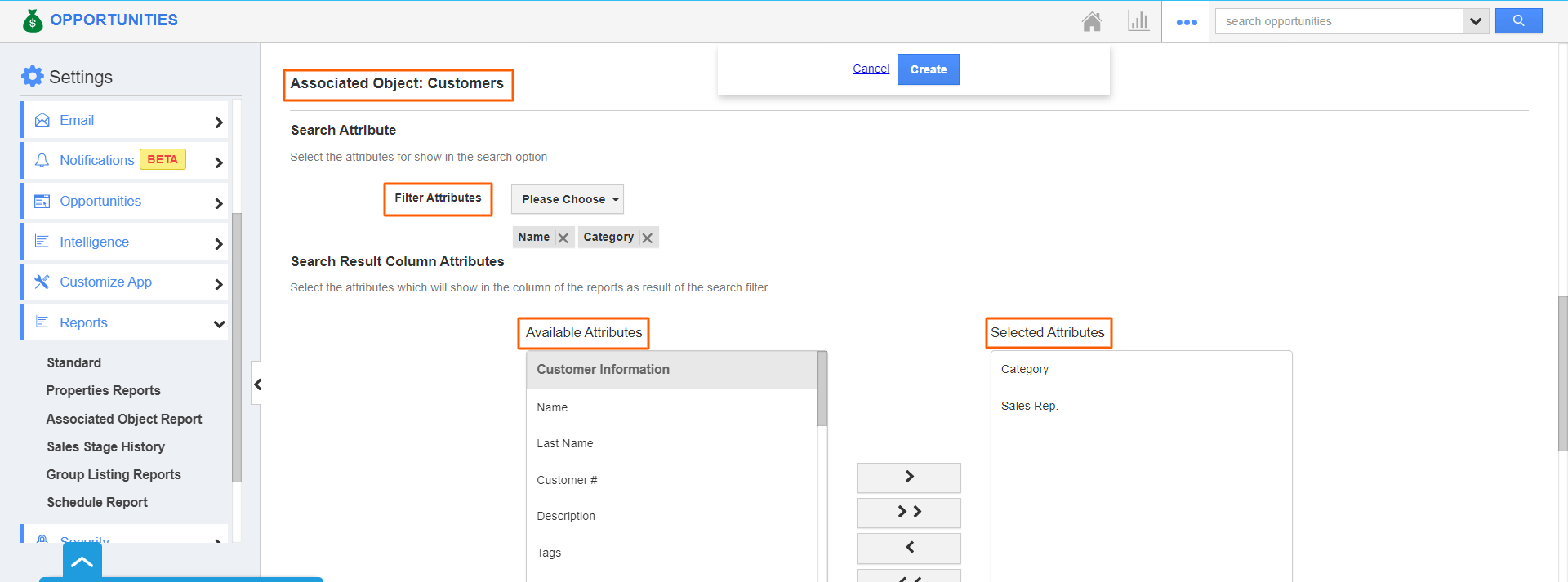Open Properties Reports

pyautogui.click(x=104, y=390)
